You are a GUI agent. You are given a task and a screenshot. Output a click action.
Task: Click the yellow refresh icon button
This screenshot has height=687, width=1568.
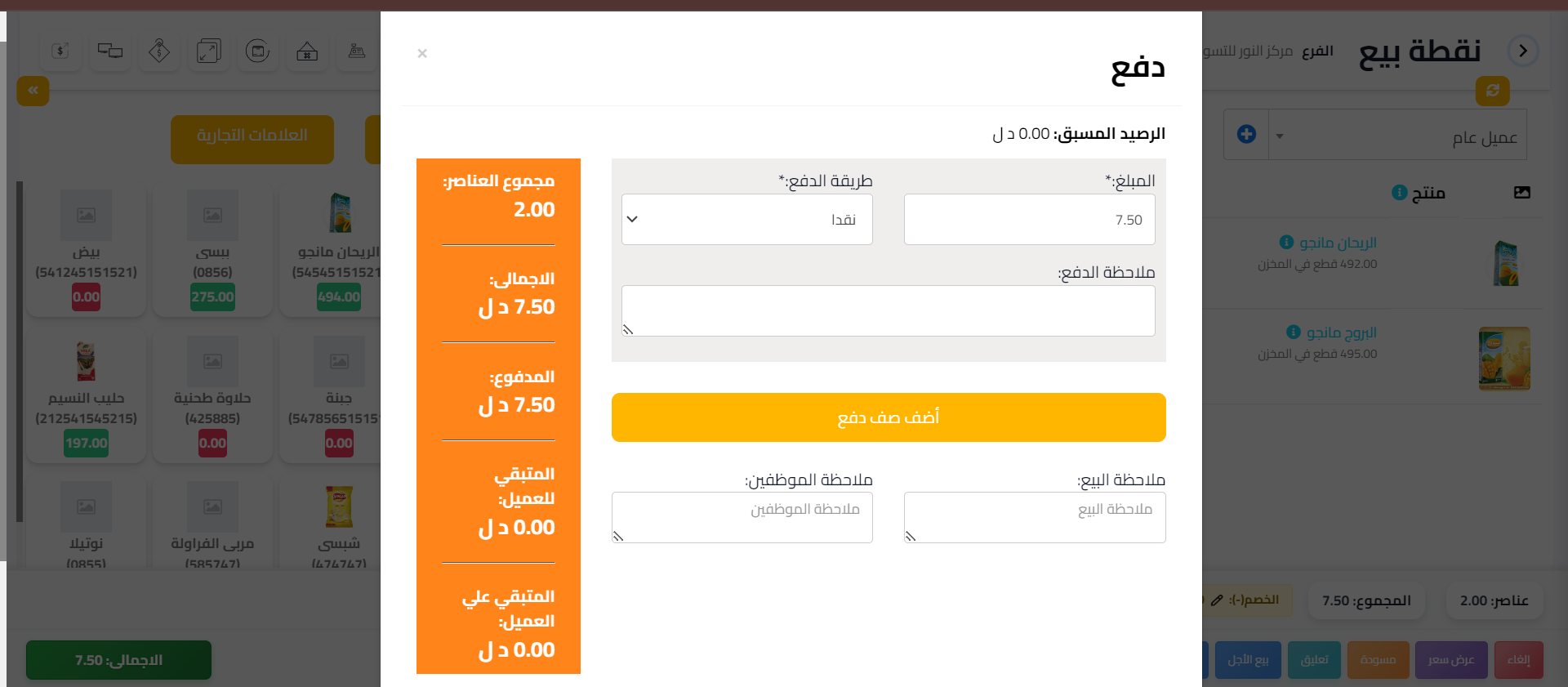tap(1492, 91)
